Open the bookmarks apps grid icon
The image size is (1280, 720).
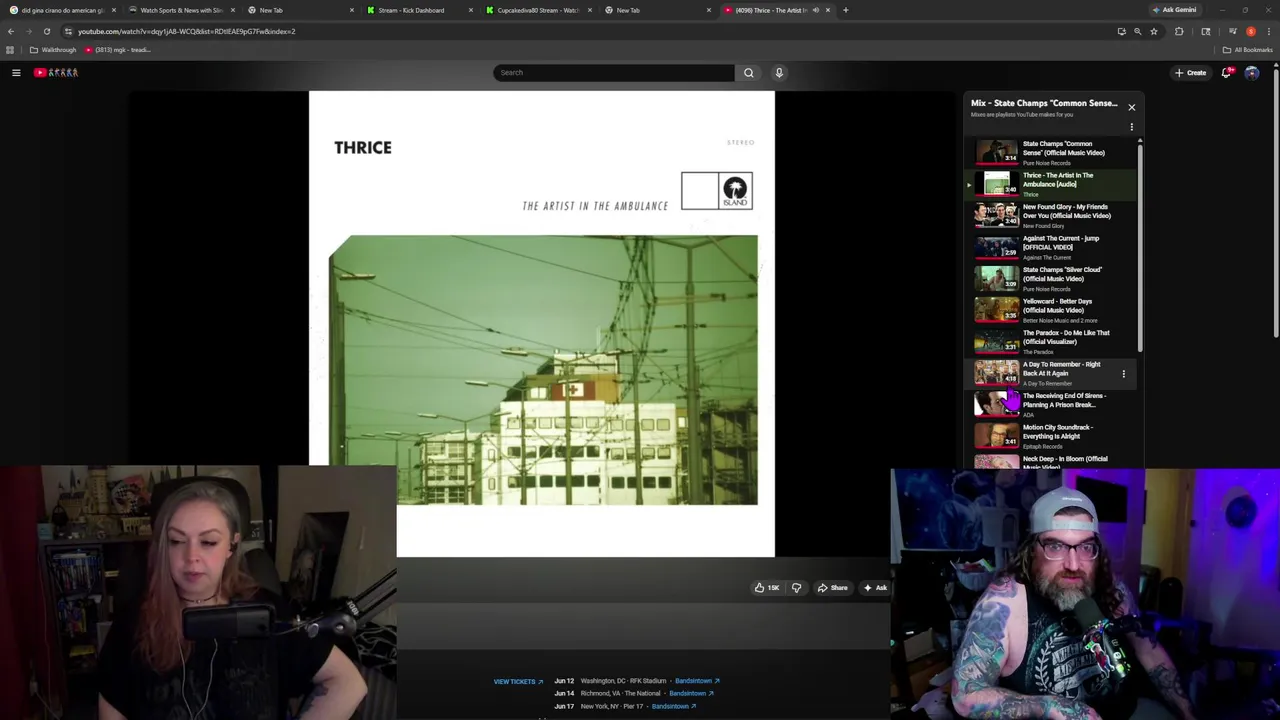[x=10, y=50]
